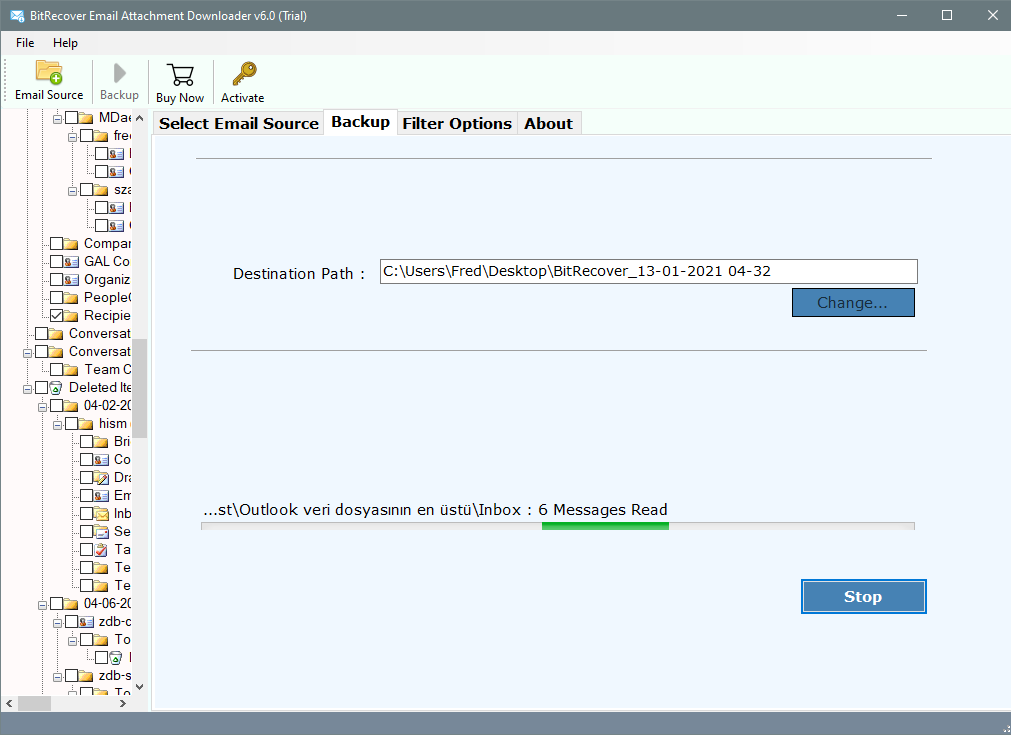Click tree scroll-left arrow
This screenshot has height=735, width=1011.
[9, 703]
